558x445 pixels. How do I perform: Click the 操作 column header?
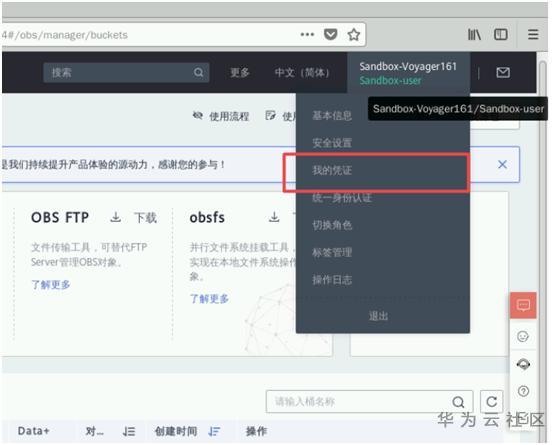[x=256, y=431]
